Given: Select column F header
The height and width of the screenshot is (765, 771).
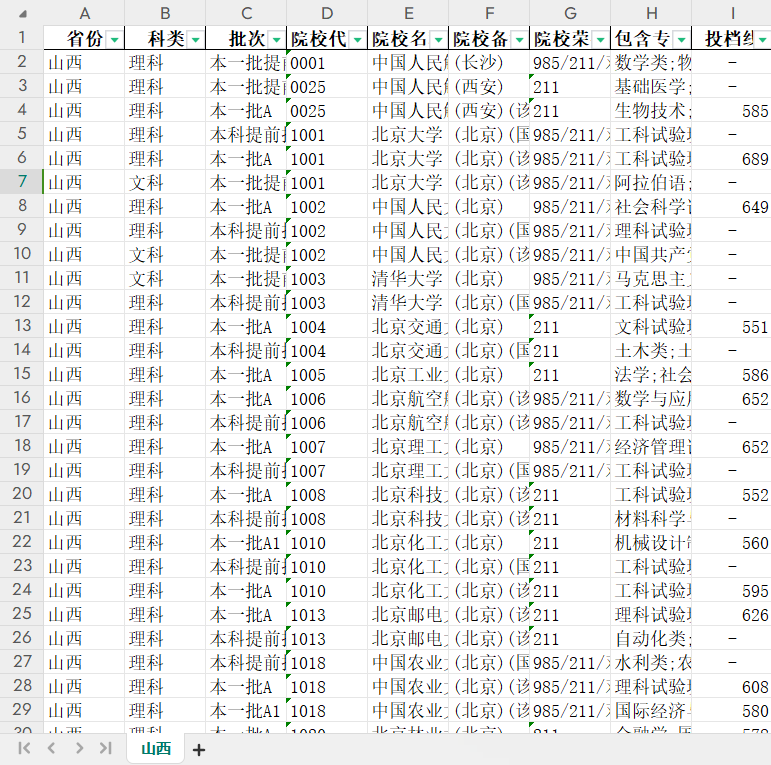Looking at the screenshot, I should pos(489,13).
